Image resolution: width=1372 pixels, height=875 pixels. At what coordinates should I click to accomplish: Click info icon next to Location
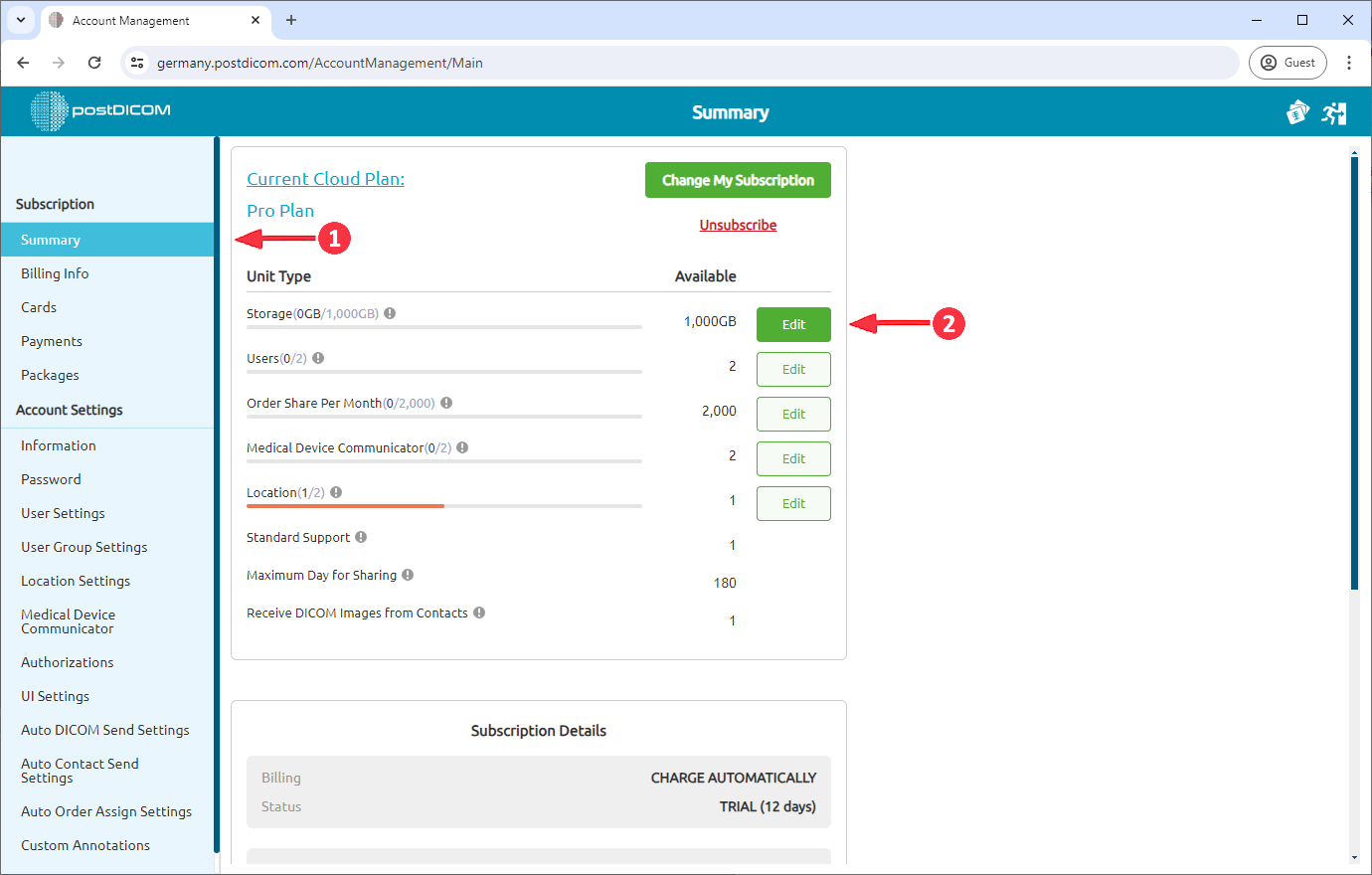point(336,492)
